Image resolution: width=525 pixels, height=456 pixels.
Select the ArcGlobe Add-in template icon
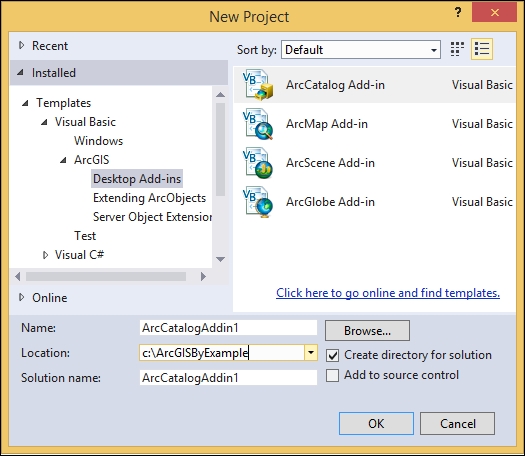(x=258, y=202)
